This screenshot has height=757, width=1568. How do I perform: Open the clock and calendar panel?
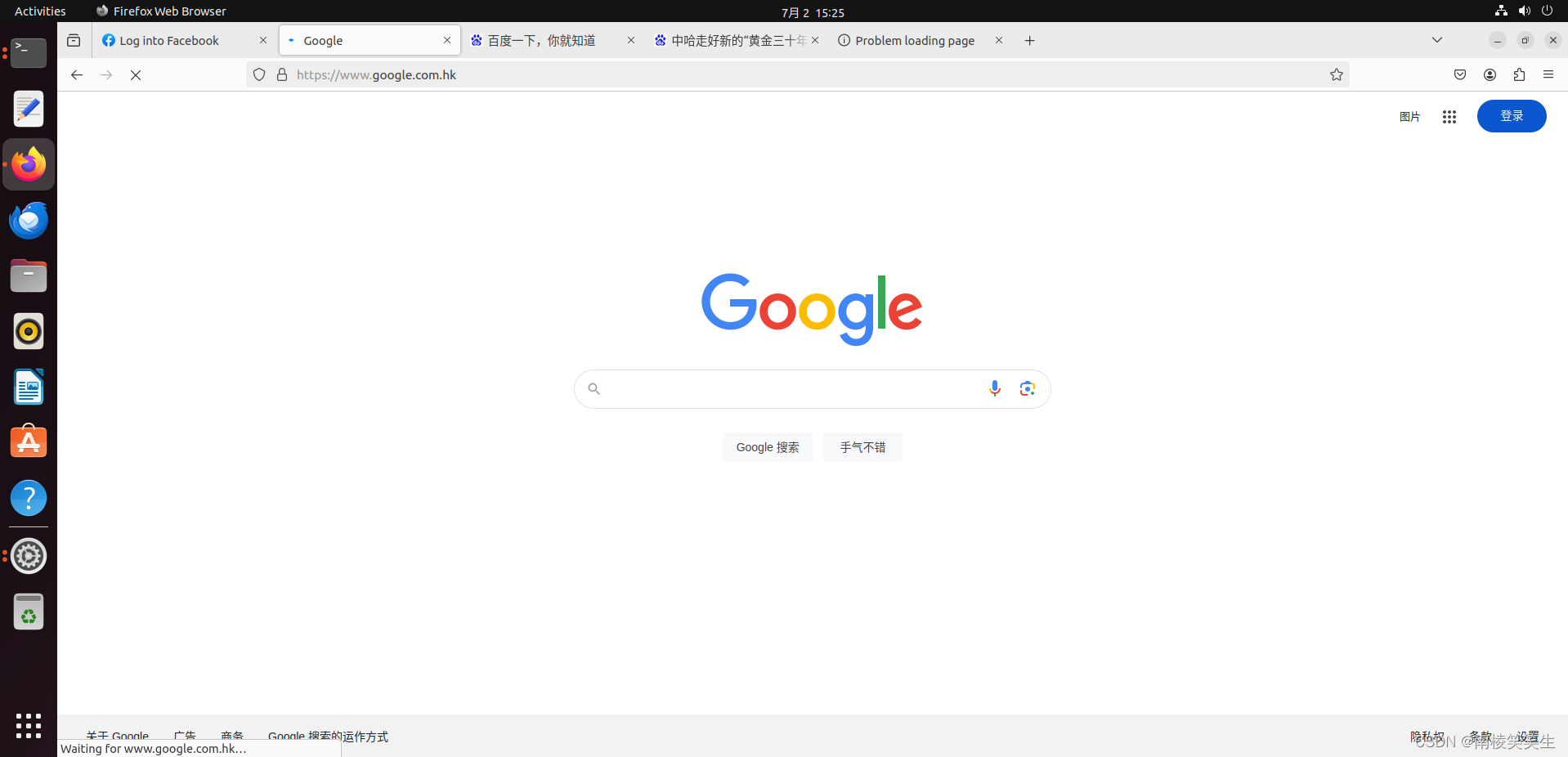click(813, 11)
